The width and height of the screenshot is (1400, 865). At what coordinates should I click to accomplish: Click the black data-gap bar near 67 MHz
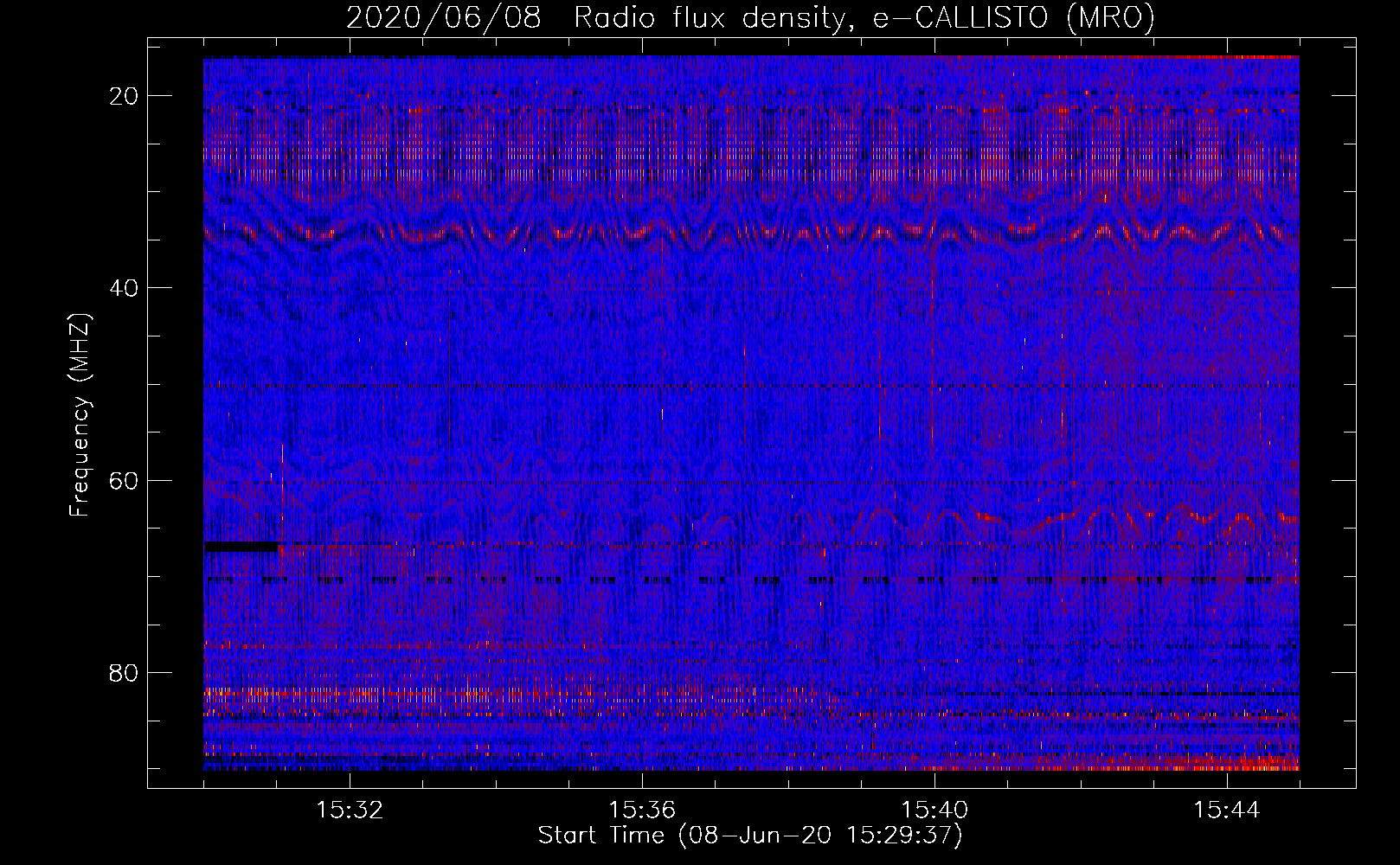pyautogui.click(x=241, y=547)
